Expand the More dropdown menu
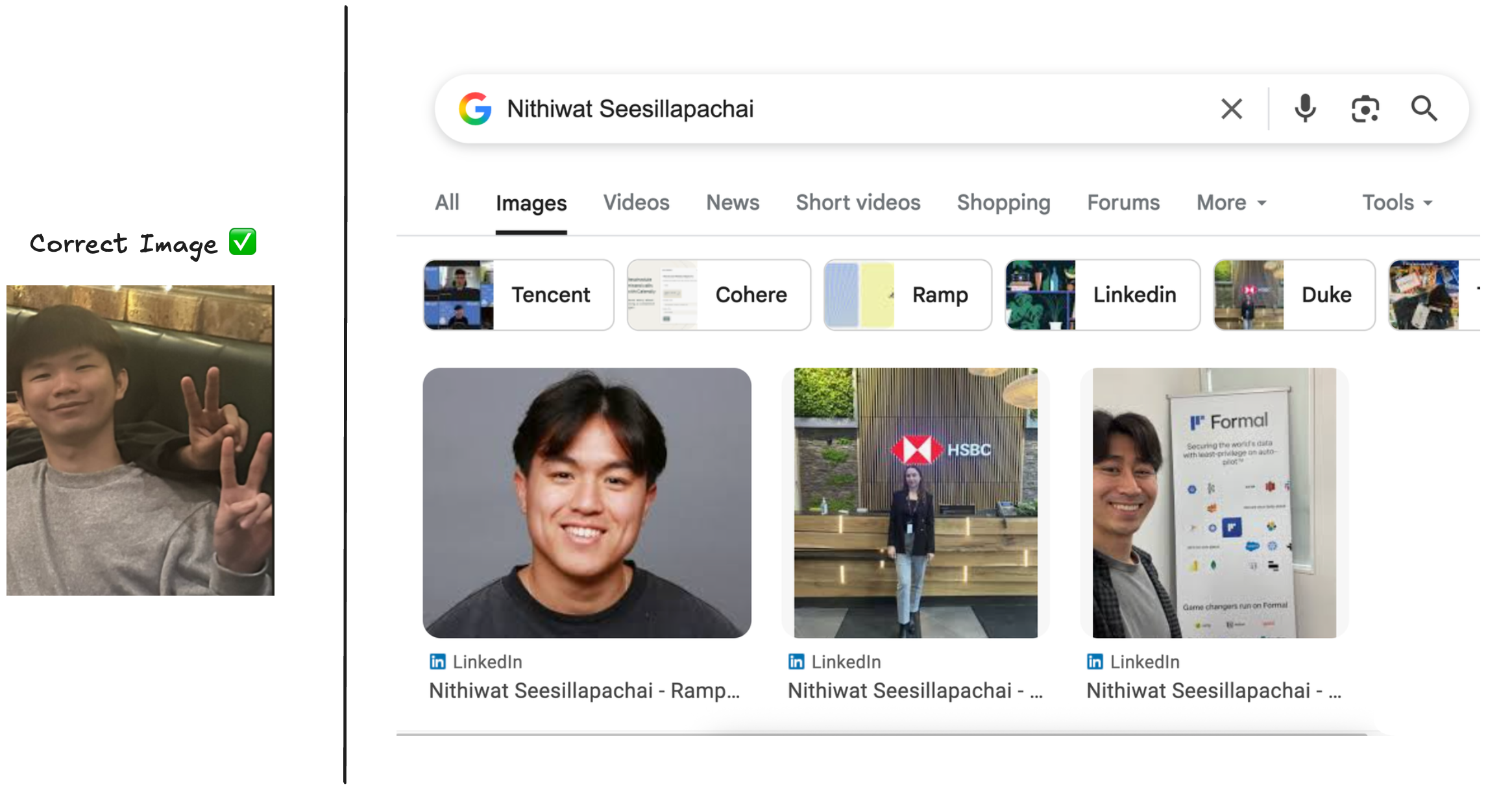 (x=1231, y=202)
